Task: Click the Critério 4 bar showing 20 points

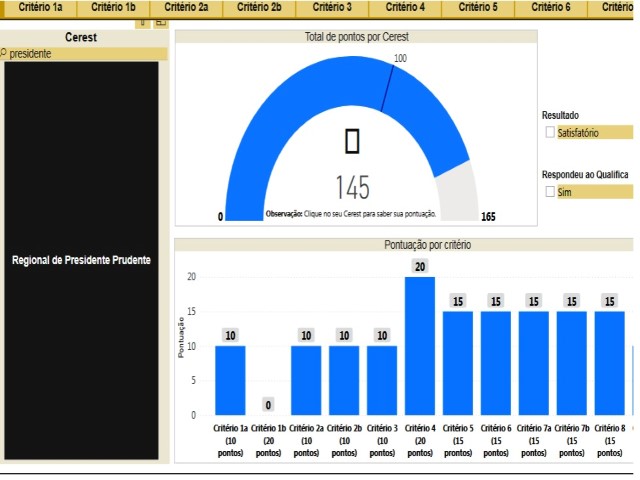Action: pyautogui.click(x=420, y=345)
